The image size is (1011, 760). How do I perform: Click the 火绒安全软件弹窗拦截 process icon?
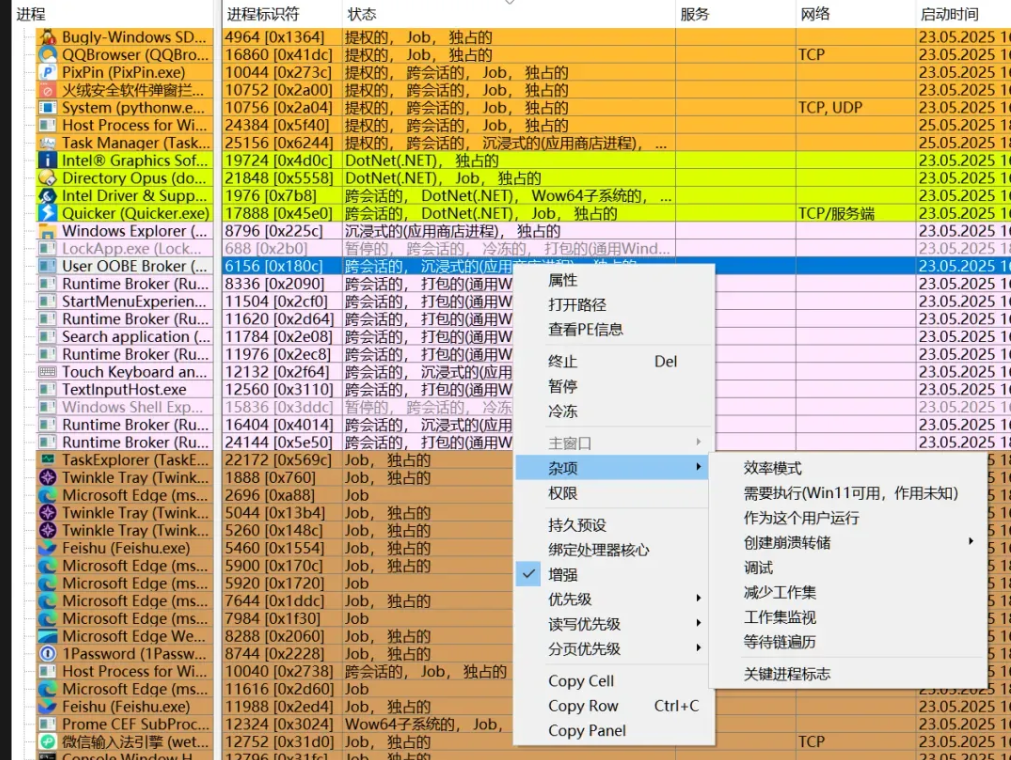coord(48,90)
